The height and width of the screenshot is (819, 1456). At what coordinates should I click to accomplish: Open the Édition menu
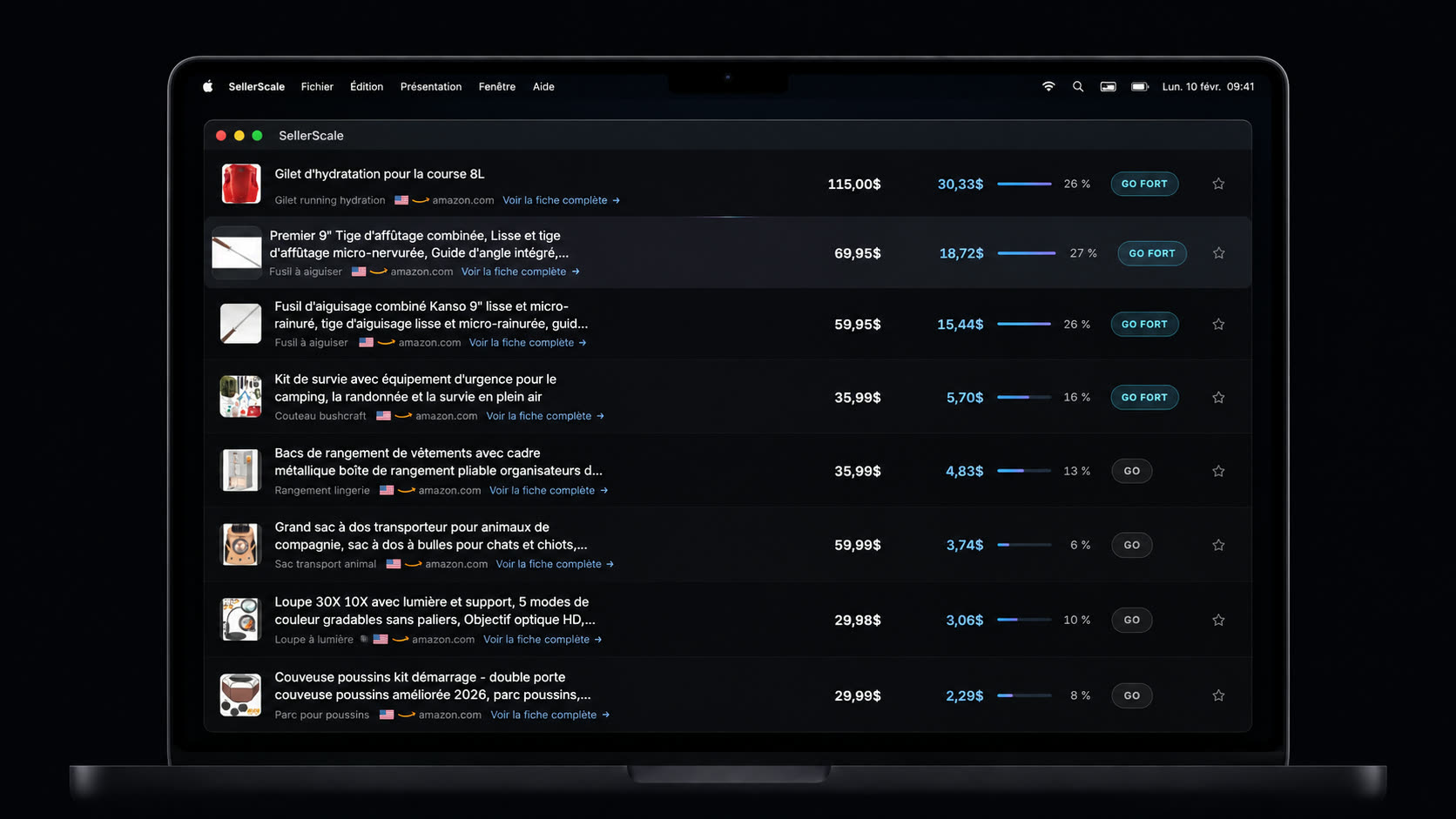coord(367,86)
